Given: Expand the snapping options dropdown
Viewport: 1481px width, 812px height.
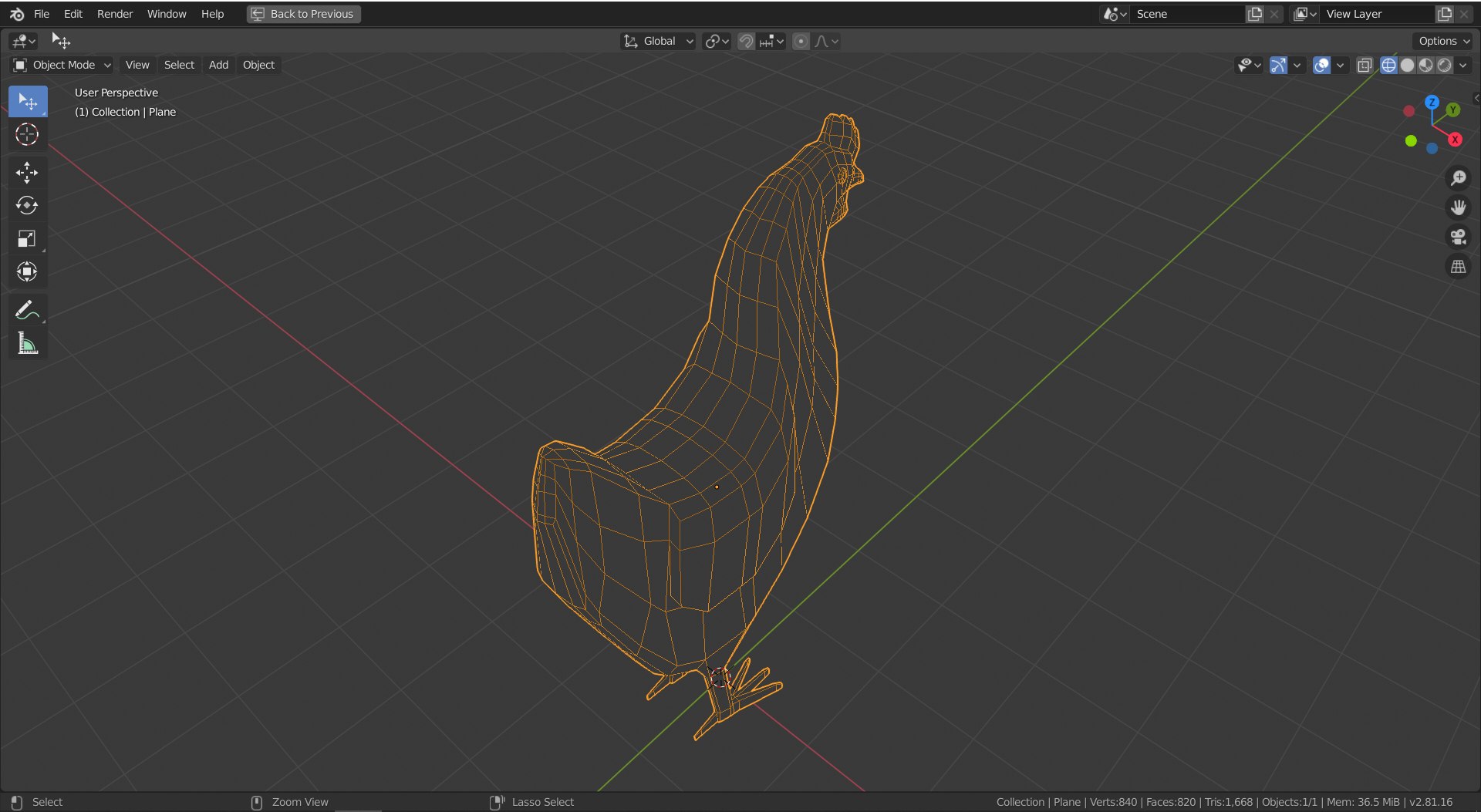Looking at the screenshot, I should tap(772, 42).
